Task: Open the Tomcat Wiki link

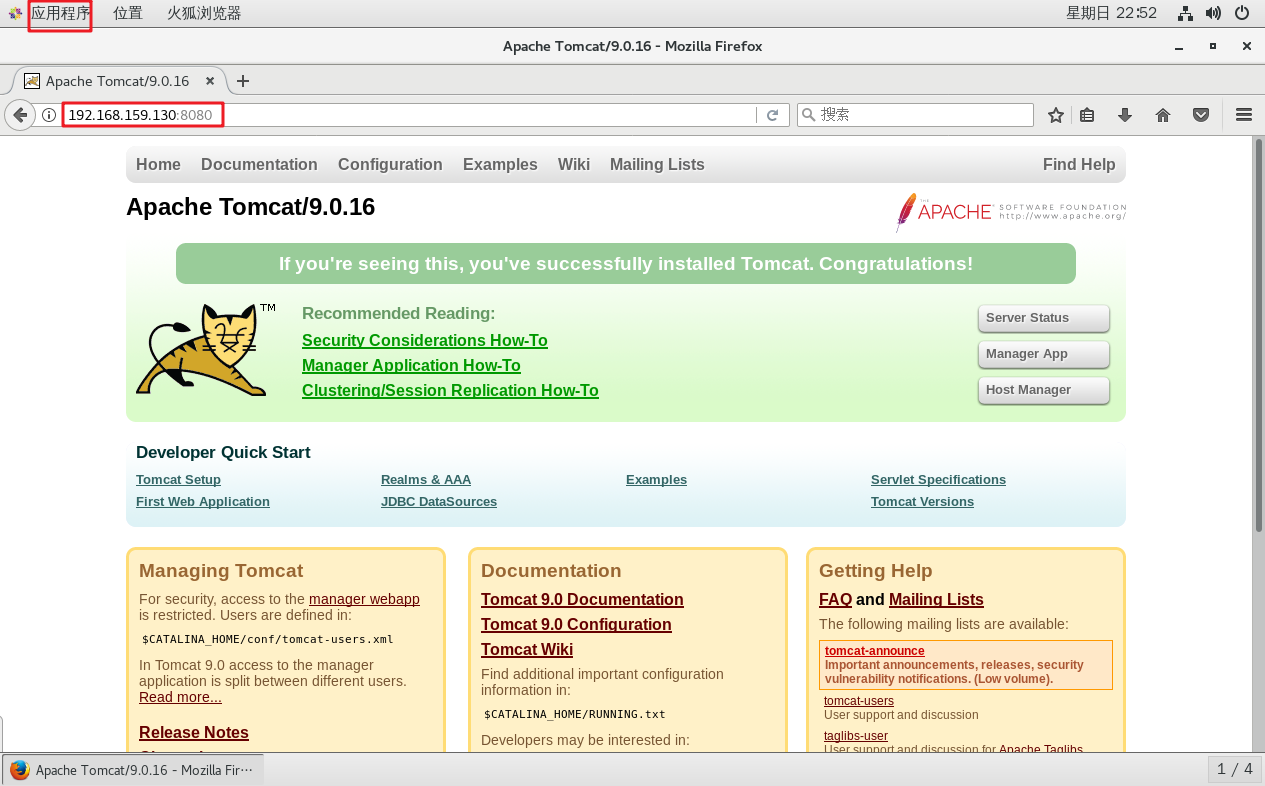Action: 527,650
